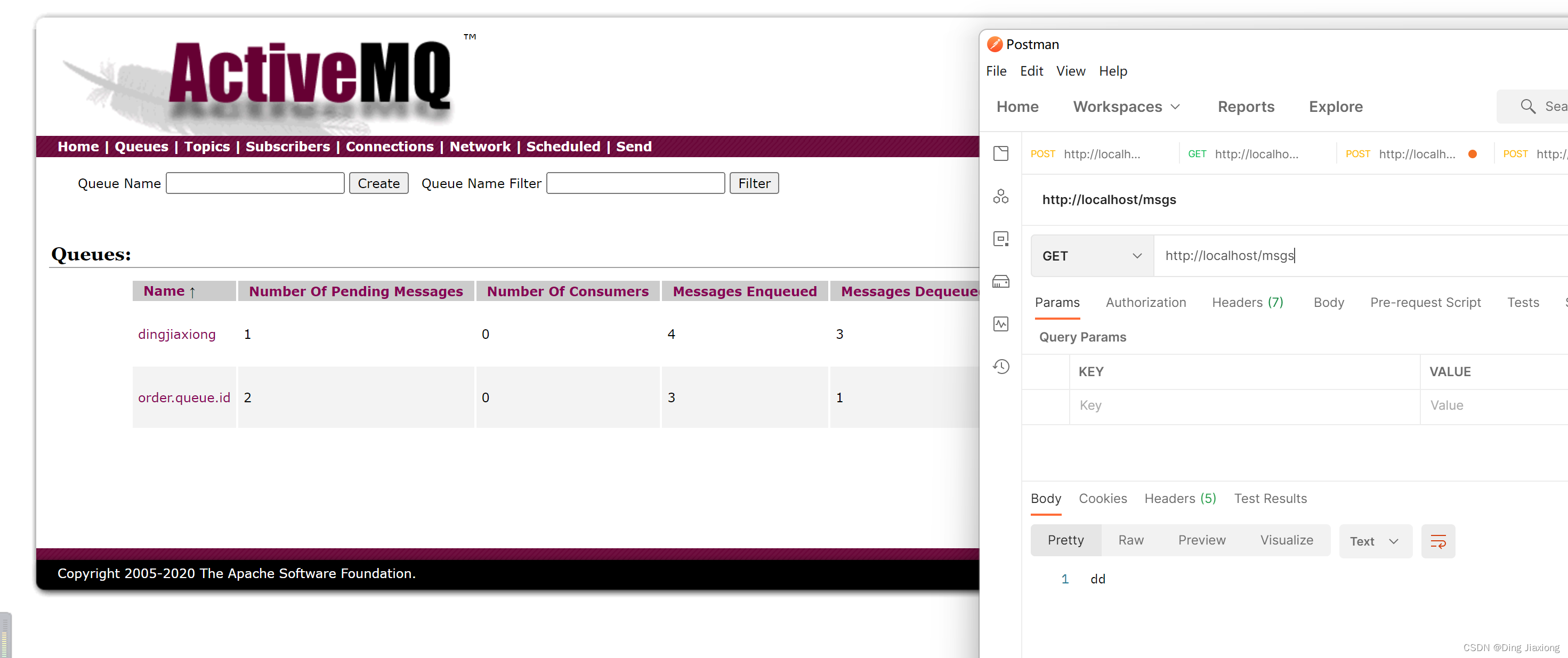1568x658 pixels.
Task: Toggle line wrap icon in response body
Action: (1438, 541)
